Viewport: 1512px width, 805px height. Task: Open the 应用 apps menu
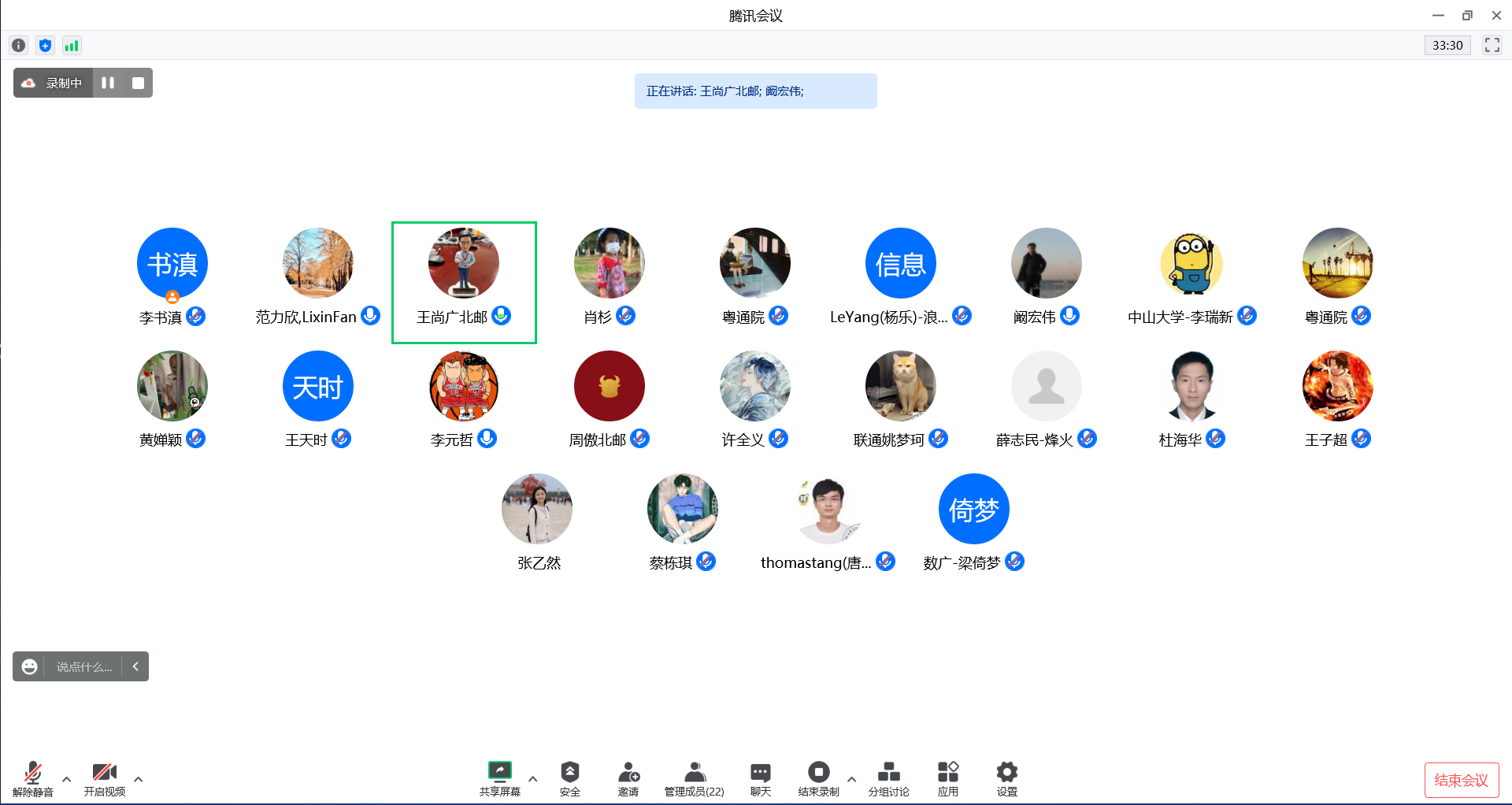pyautogui.click(x=948, y=779)
